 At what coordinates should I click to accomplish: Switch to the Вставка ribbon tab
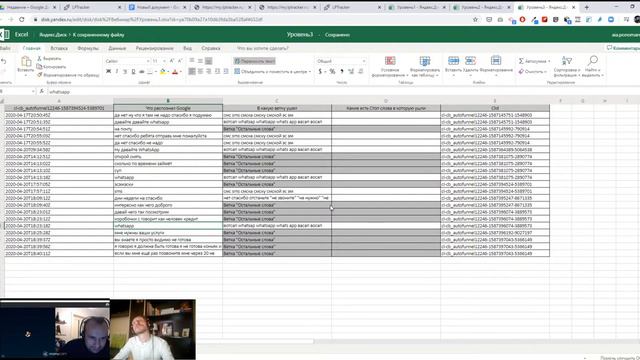pyautogui.click(x=59, y=48)
